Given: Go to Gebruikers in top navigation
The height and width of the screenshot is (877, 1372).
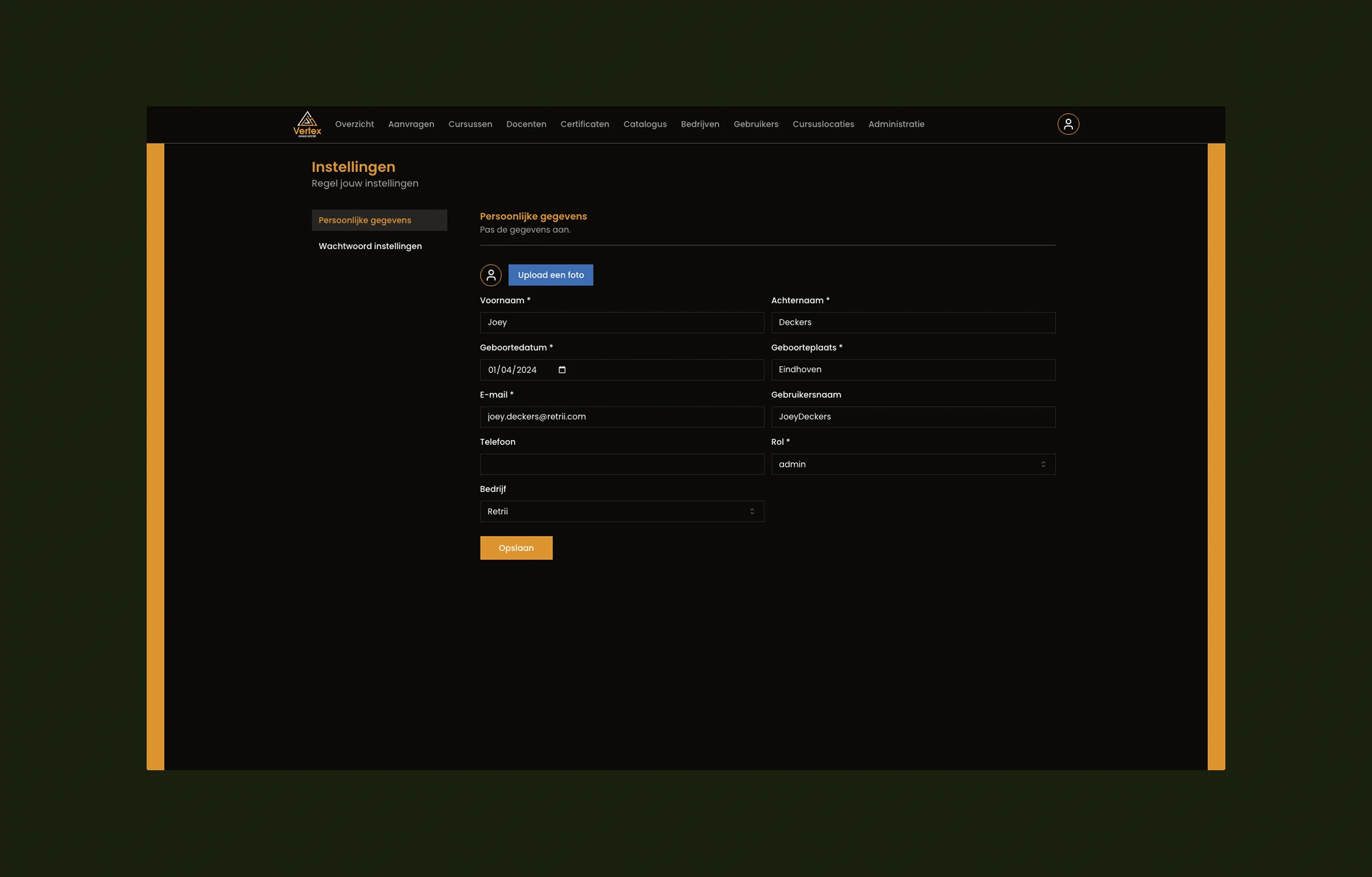Looking at the screenshot, I should [756, 124].
